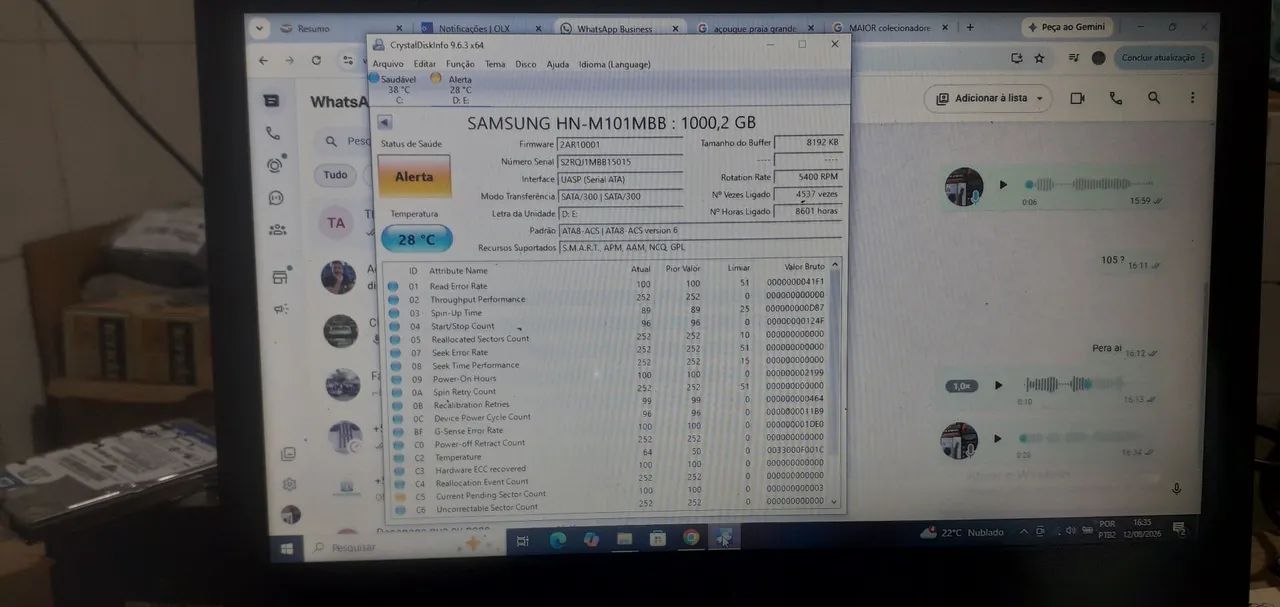Switch to Resumo browser tab
This screenshot has height=607, width=1280.
340,29
